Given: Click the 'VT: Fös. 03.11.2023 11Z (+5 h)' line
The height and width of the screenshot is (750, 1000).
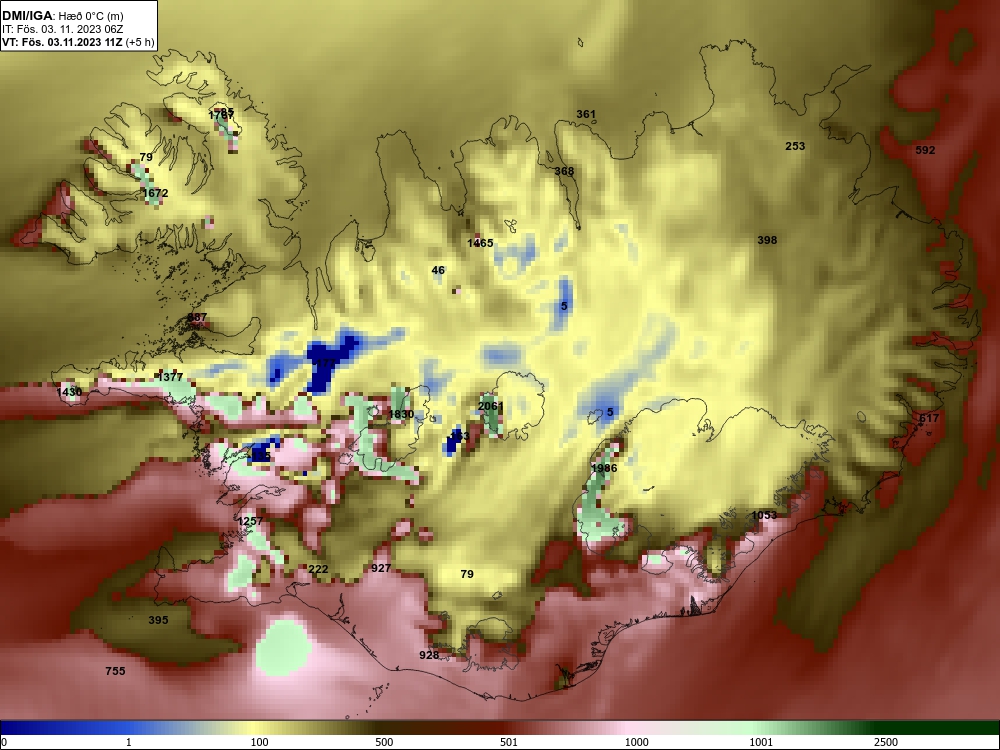Looking at the screenshot, I should (78, 42).
